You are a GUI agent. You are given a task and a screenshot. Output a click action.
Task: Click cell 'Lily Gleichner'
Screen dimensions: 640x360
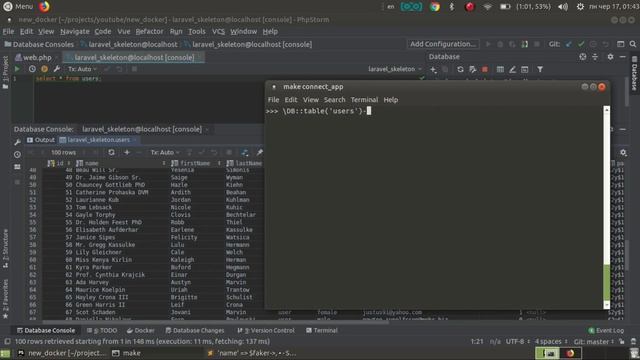pos(98,252)
